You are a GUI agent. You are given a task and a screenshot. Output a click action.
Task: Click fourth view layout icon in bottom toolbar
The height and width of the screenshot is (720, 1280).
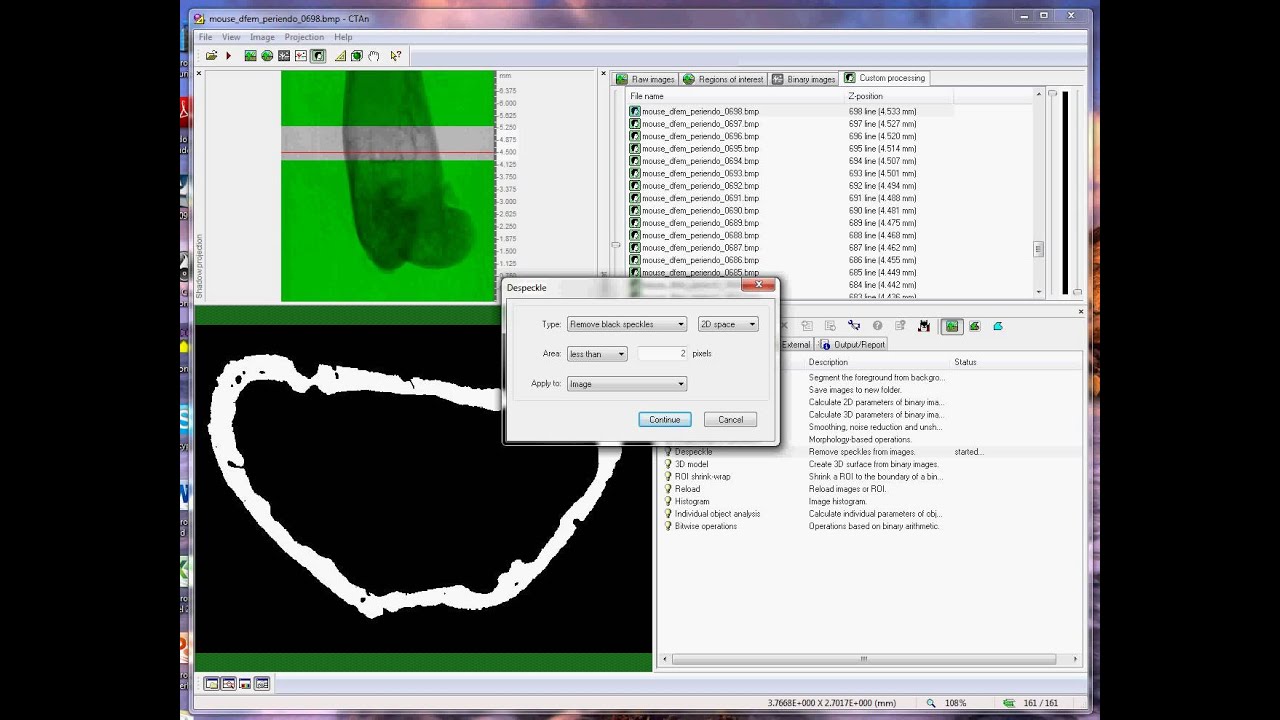coord(262,684)
